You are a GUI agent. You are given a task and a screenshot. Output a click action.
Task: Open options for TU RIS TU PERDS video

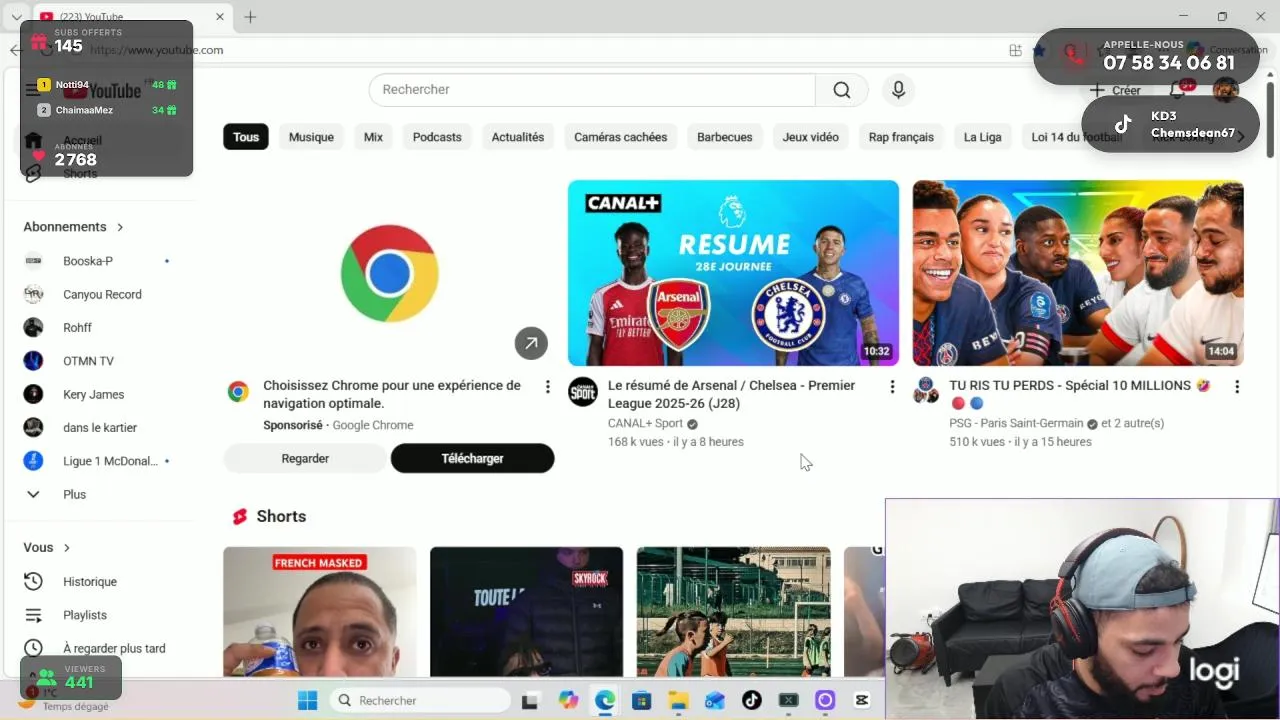[x=1237, y=387]
